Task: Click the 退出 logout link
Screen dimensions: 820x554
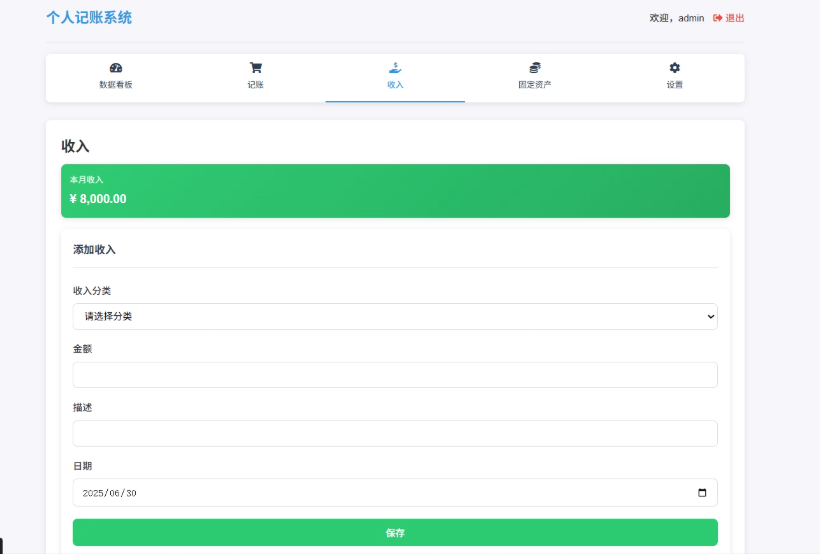Action: tap(734, 18)
